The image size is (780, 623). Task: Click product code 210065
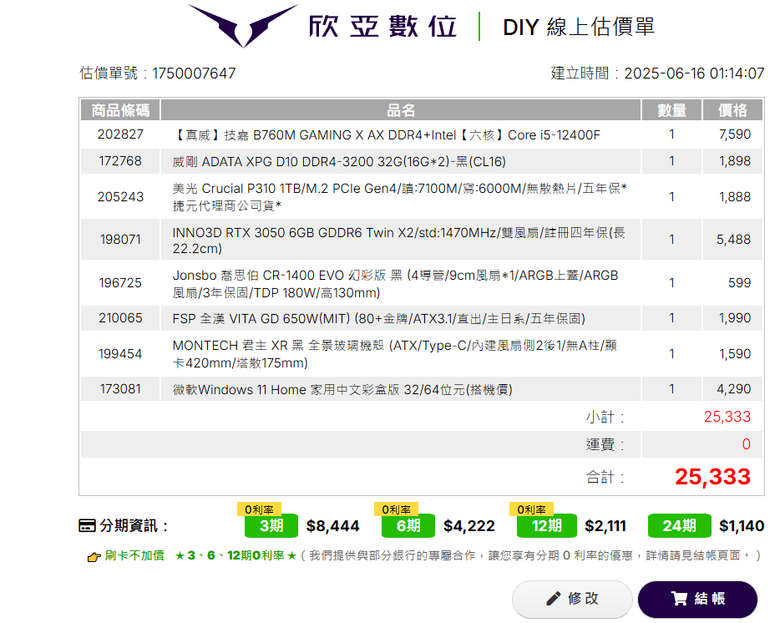[x=120, y=318]
